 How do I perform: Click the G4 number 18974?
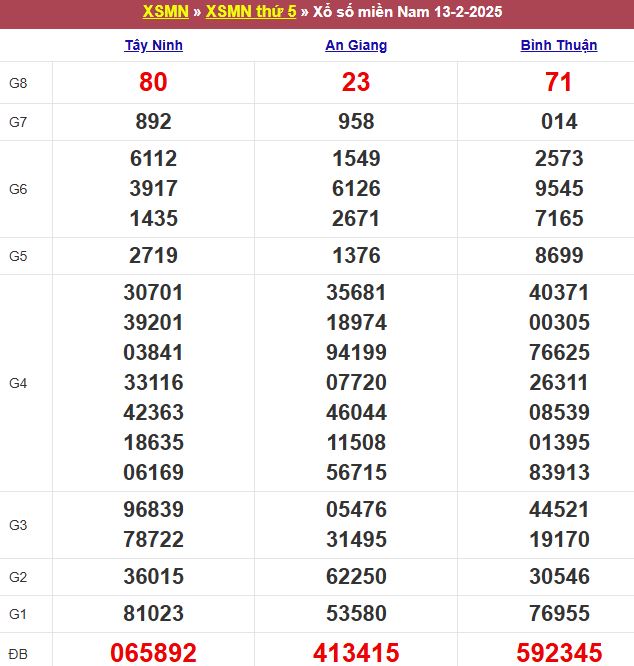356,322
